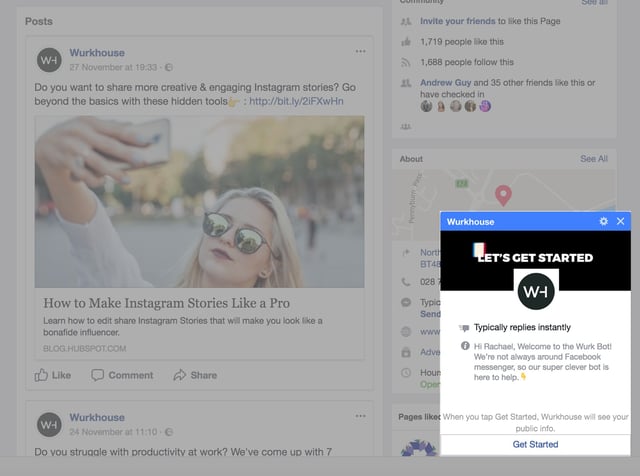Open options menu on 24 November post
The image size is (640, 476).
pyautogui.click(x=360, y=416)
